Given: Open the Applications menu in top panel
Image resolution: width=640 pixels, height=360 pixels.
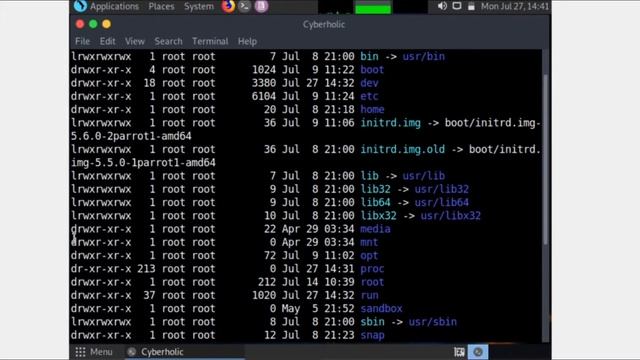Looking at the screenshot, I should point(114,6).
